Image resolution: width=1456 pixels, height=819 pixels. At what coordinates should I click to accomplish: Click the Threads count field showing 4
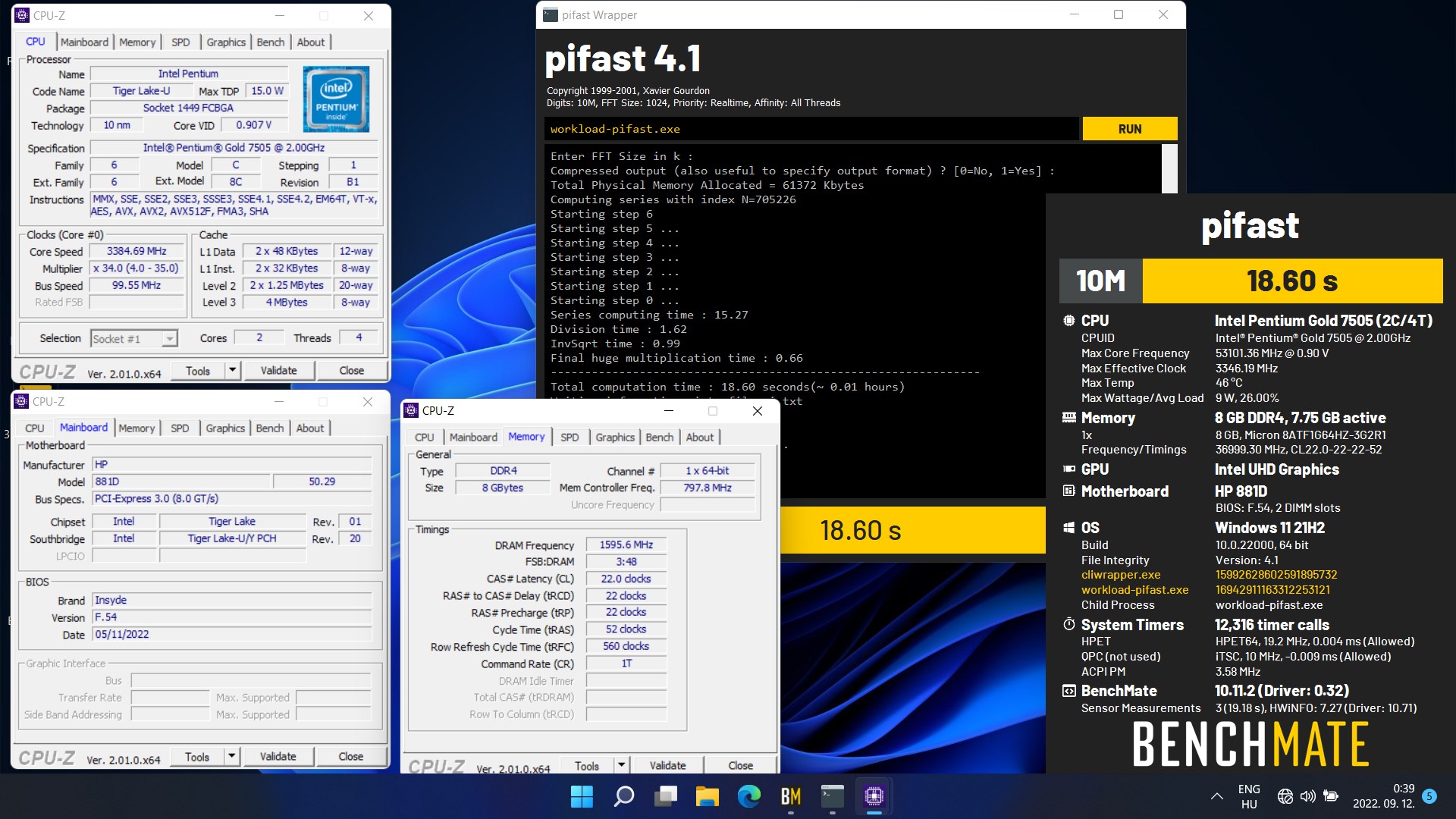click(359, 337)
